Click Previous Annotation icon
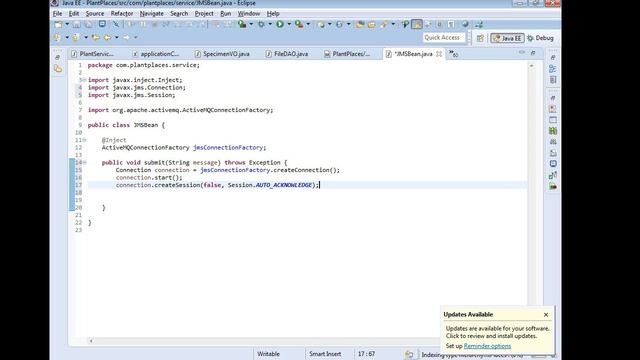 pyautogui.click(x=76, y=38)
